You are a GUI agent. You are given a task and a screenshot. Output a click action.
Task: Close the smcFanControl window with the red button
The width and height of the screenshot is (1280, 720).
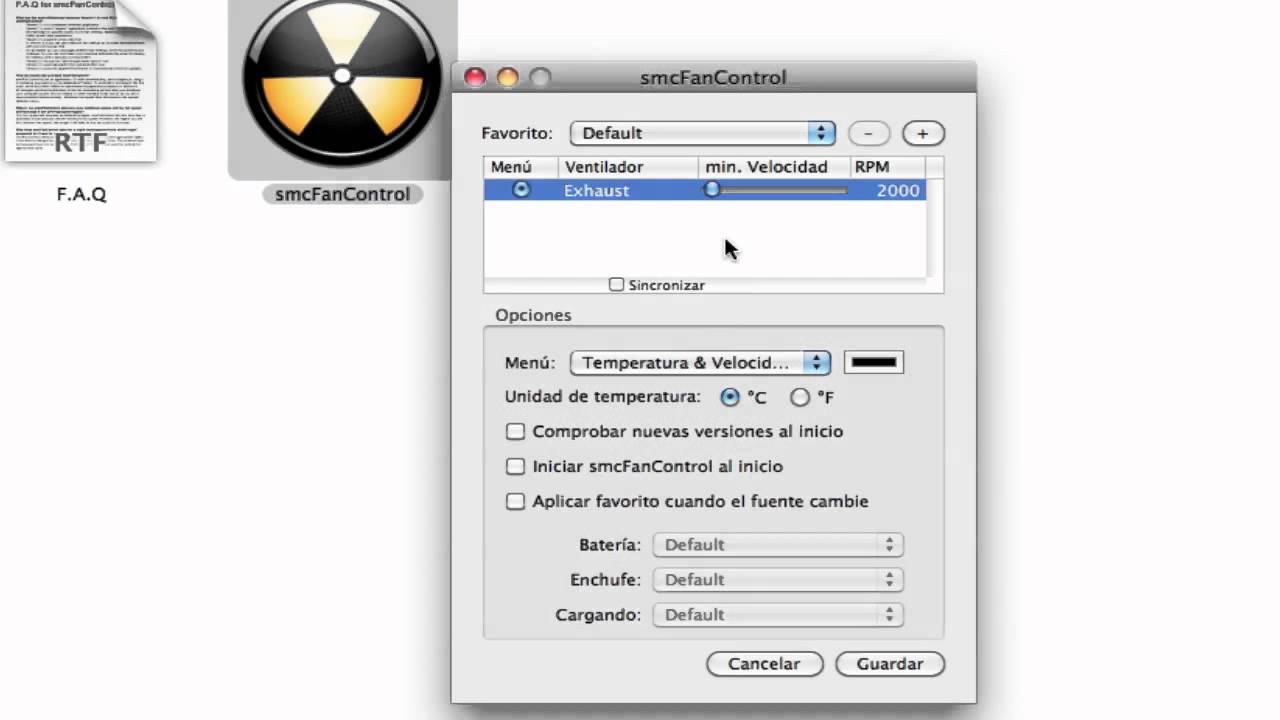(x=476, y=77)
